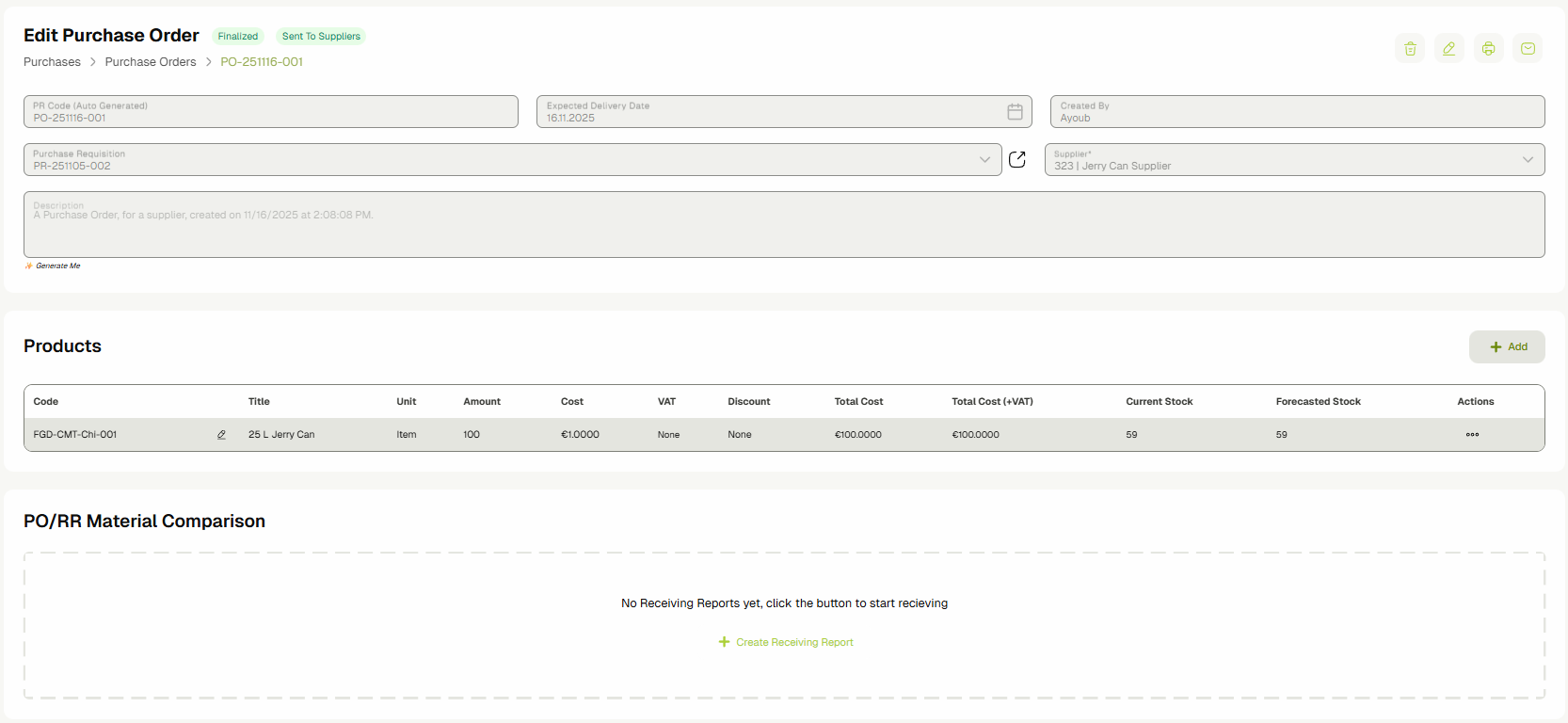Click the Discount column header
This screenshot has width=1568, height=723.
748,402
